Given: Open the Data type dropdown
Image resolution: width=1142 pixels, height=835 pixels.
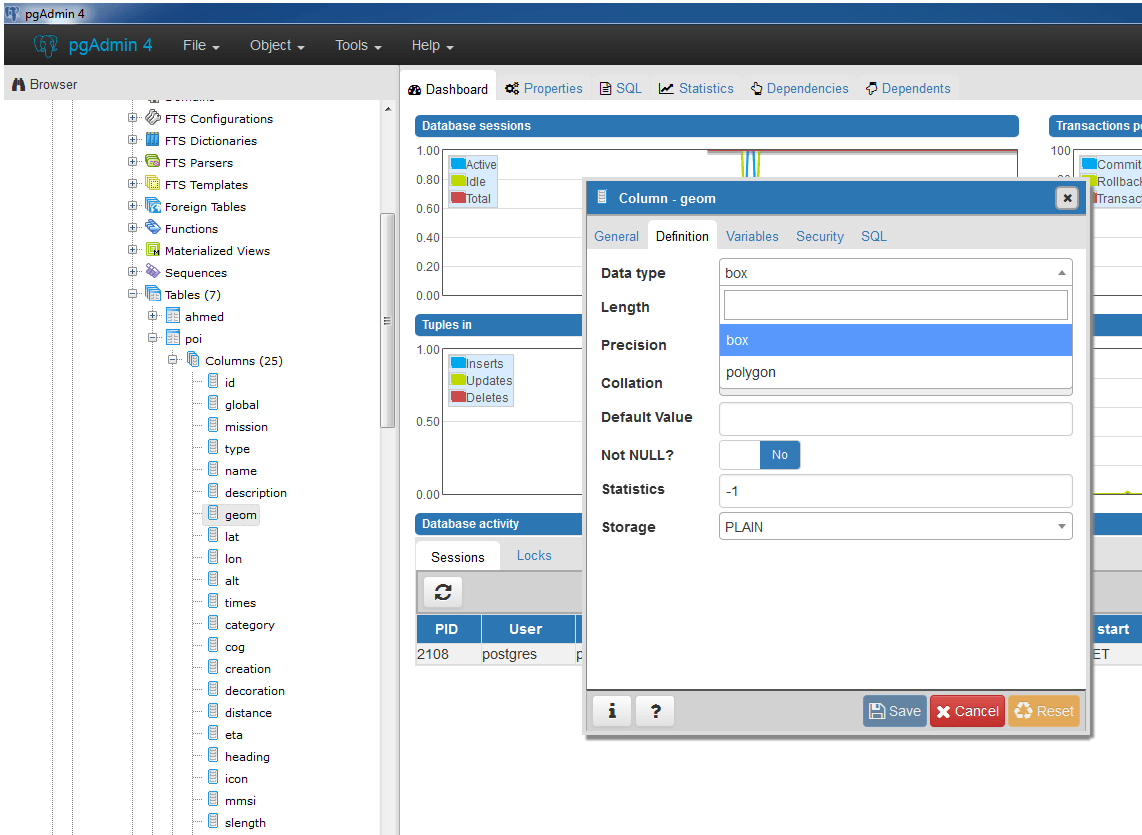Looking at the screenshot, I should pos(895,273).
